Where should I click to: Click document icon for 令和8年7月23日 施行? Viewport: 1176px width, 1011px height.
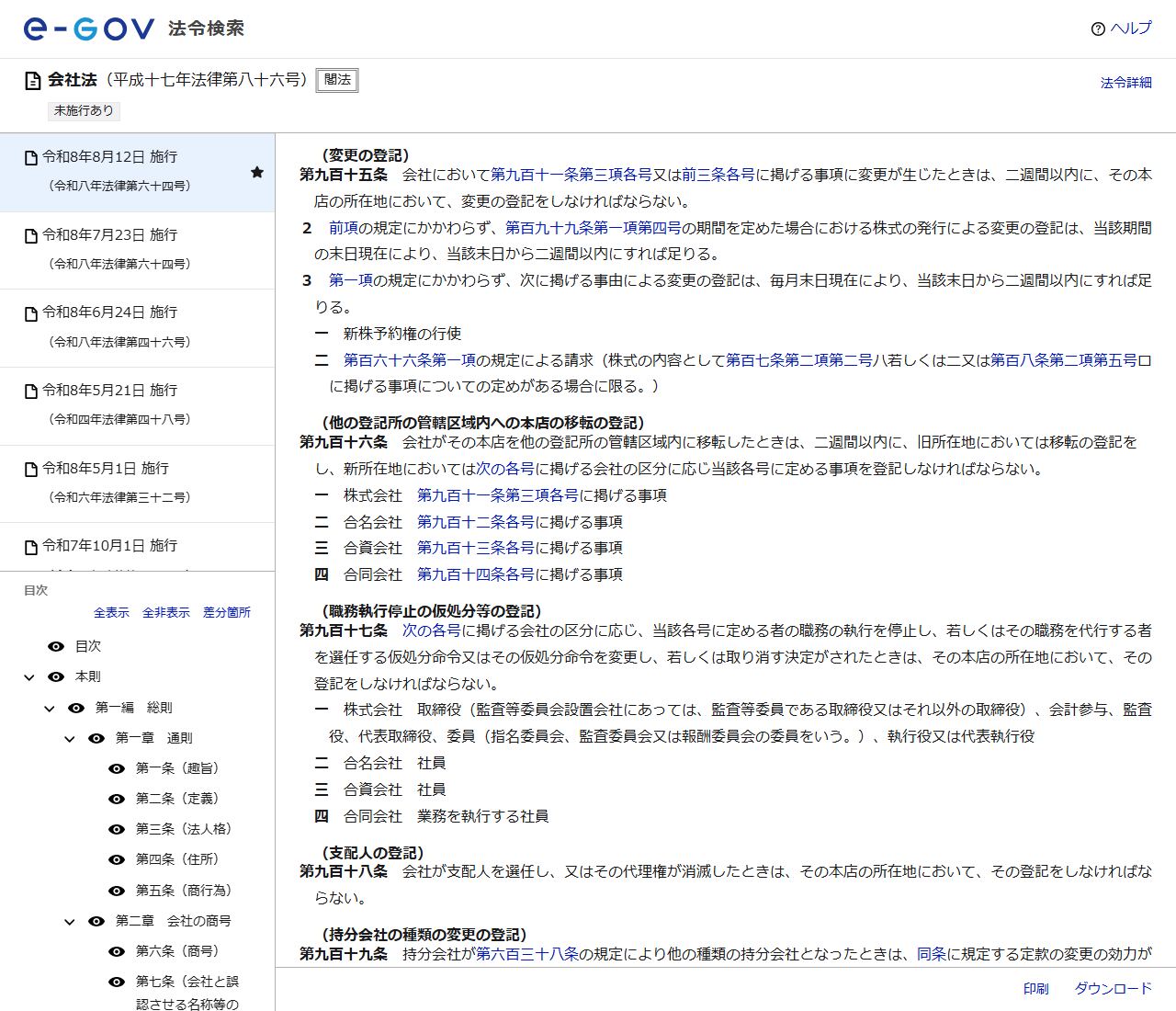pos(31,236)
